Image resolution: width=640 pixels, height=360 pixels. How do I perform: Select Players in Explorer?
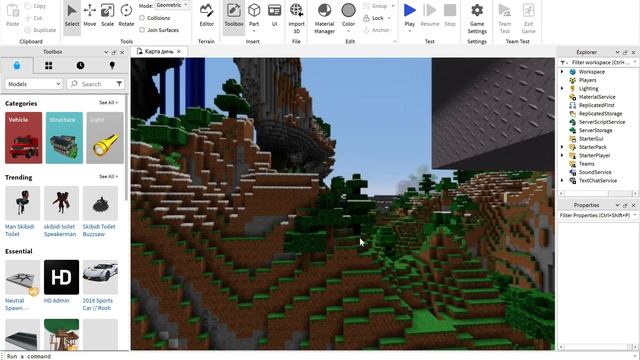[587, 80]
